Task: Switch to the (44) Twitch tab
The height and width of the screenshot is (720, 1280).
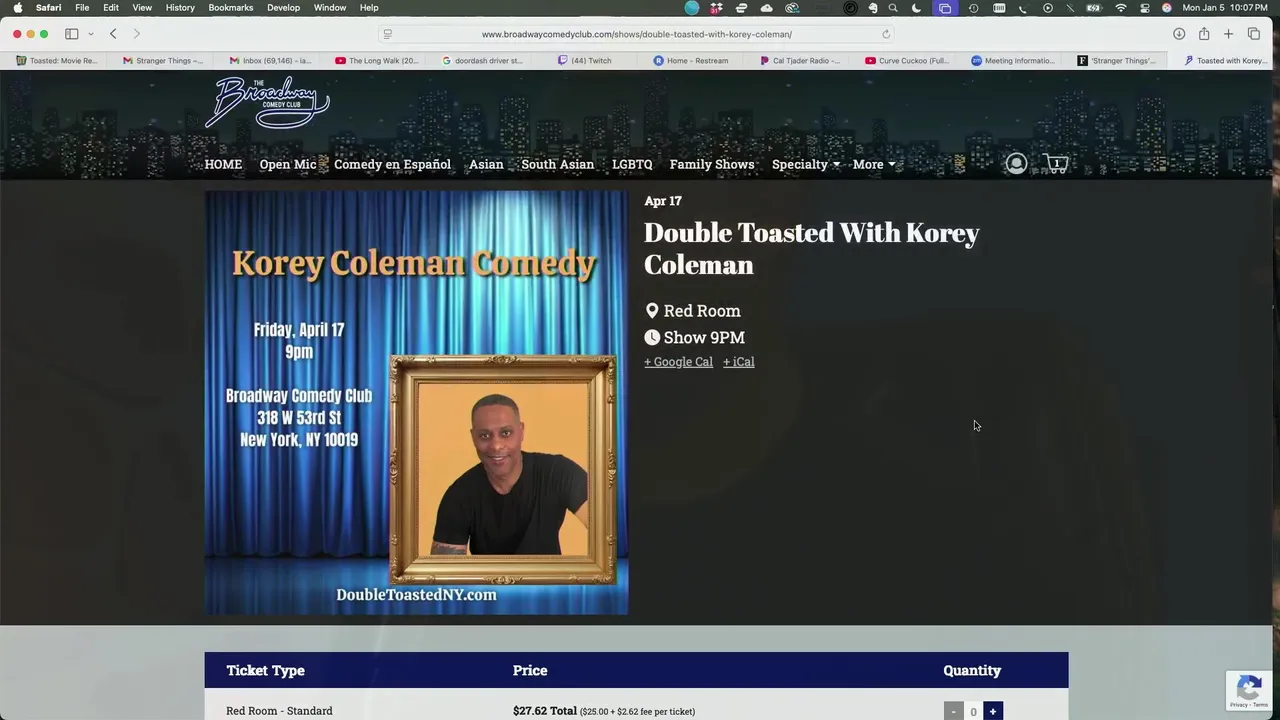Action: coord(585,60)
